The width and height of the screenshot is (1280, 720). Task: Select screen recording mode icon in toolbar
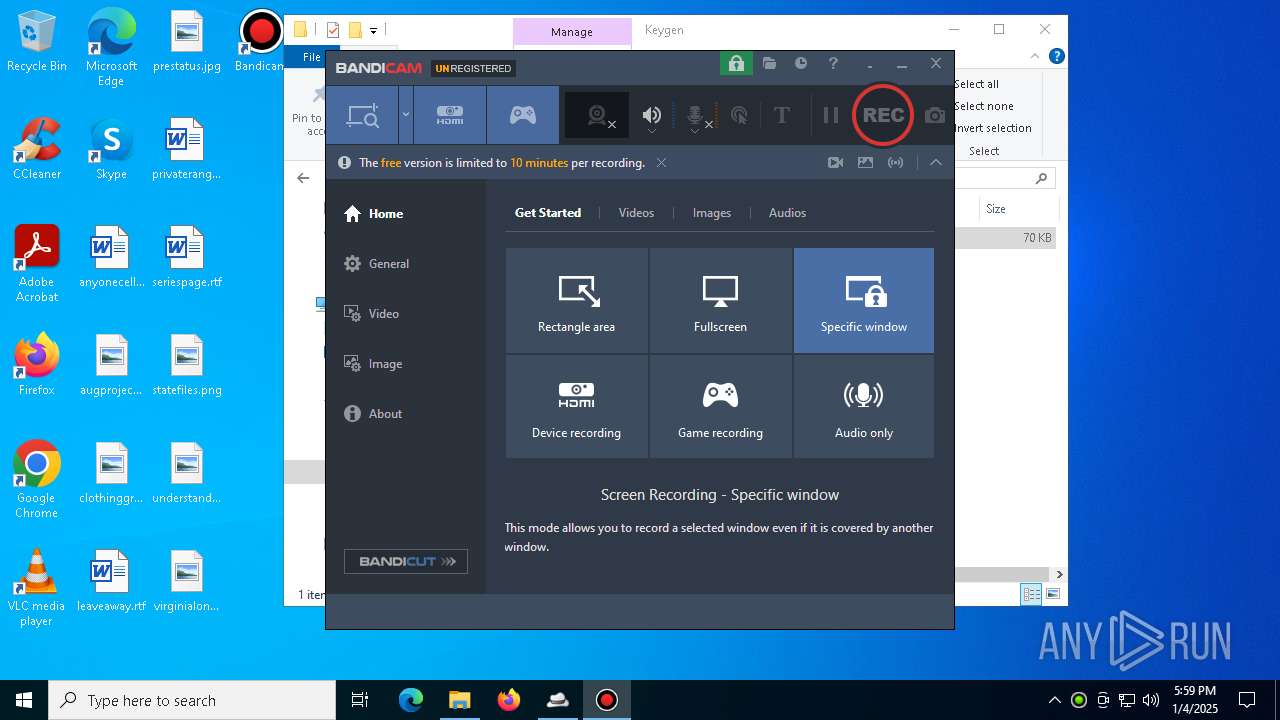click(362, 115)
